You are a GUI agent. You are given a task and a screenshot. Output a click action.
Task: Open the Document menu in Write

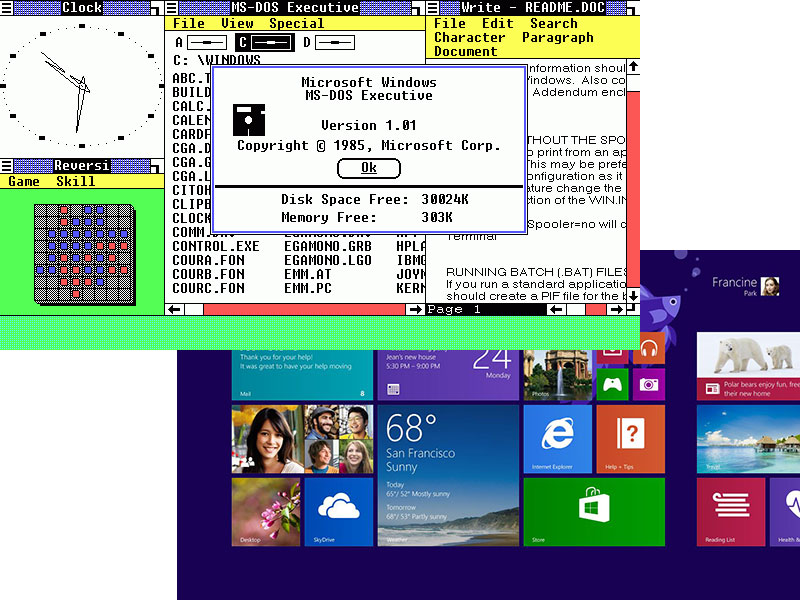[466, 52]
